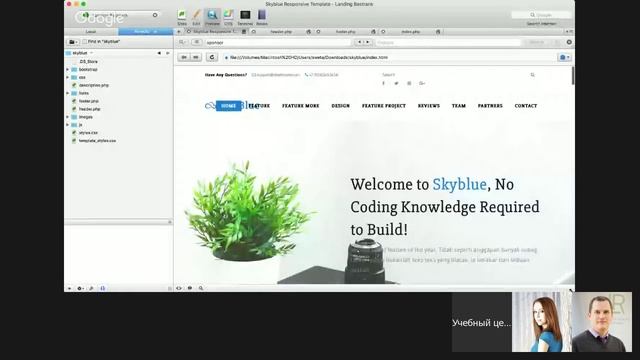The width and height of the screenshot is (640, 360).
Task: Click the Twitter icon in page header
Action: (396, 83)
